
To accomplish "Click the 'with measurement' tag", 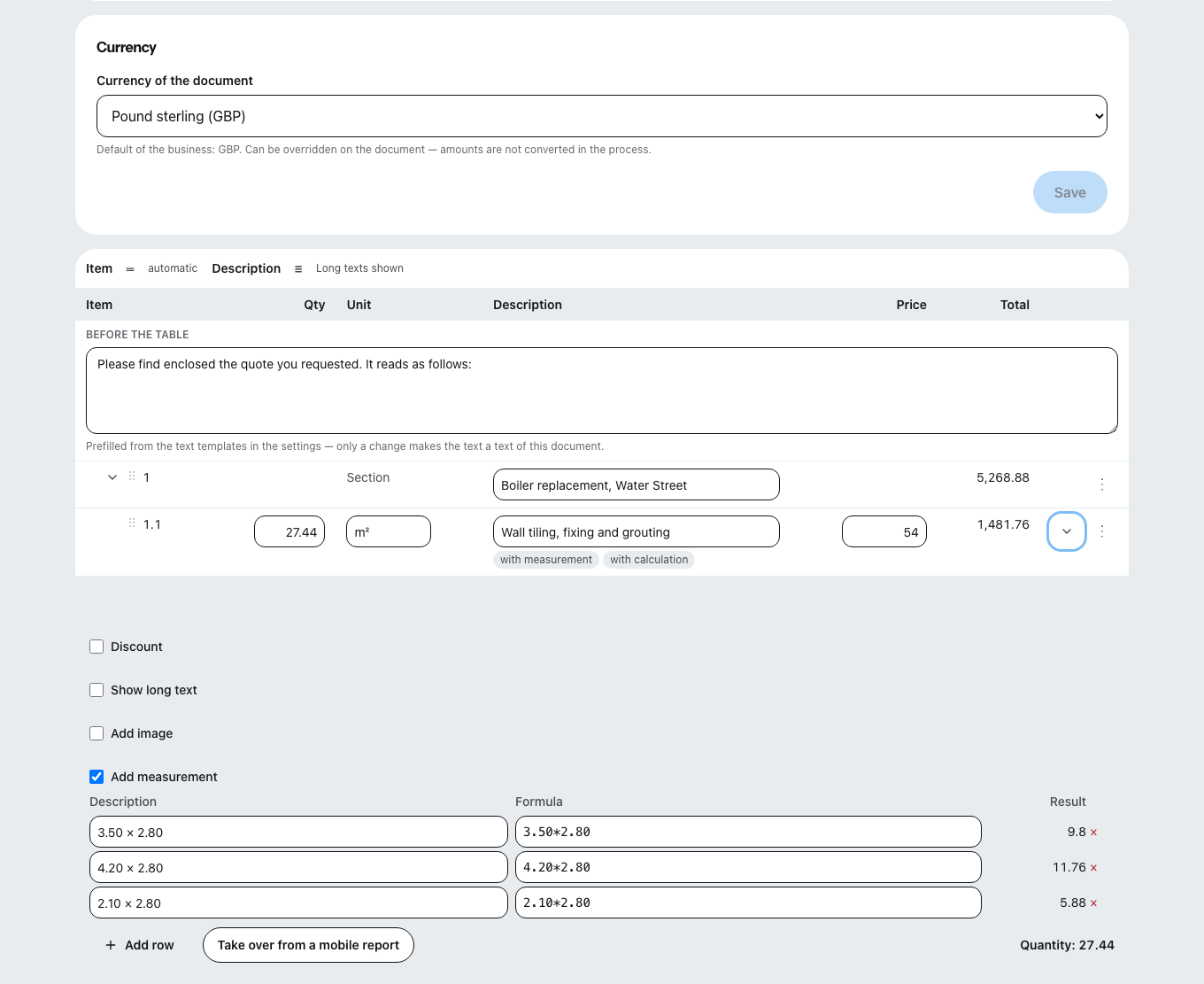I will tap(546, 560).
